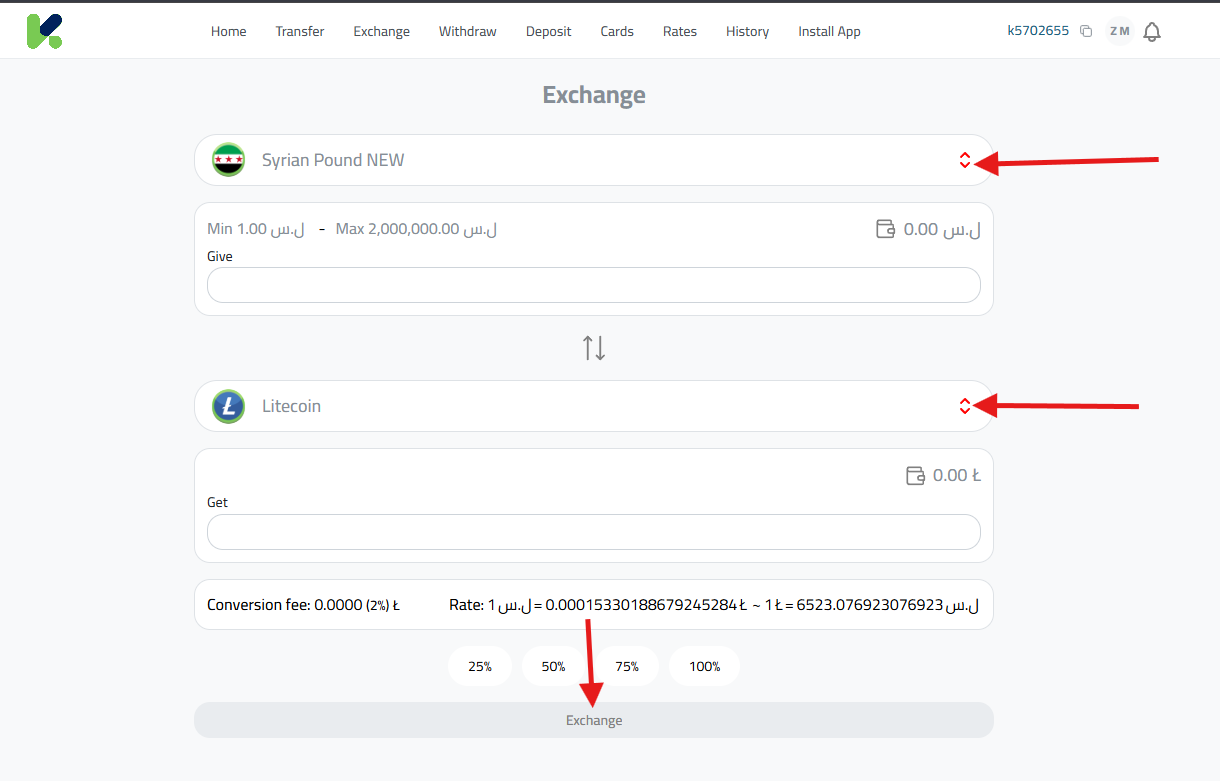
Task: Copy the account number k5702655
Action: point(1086,30)
